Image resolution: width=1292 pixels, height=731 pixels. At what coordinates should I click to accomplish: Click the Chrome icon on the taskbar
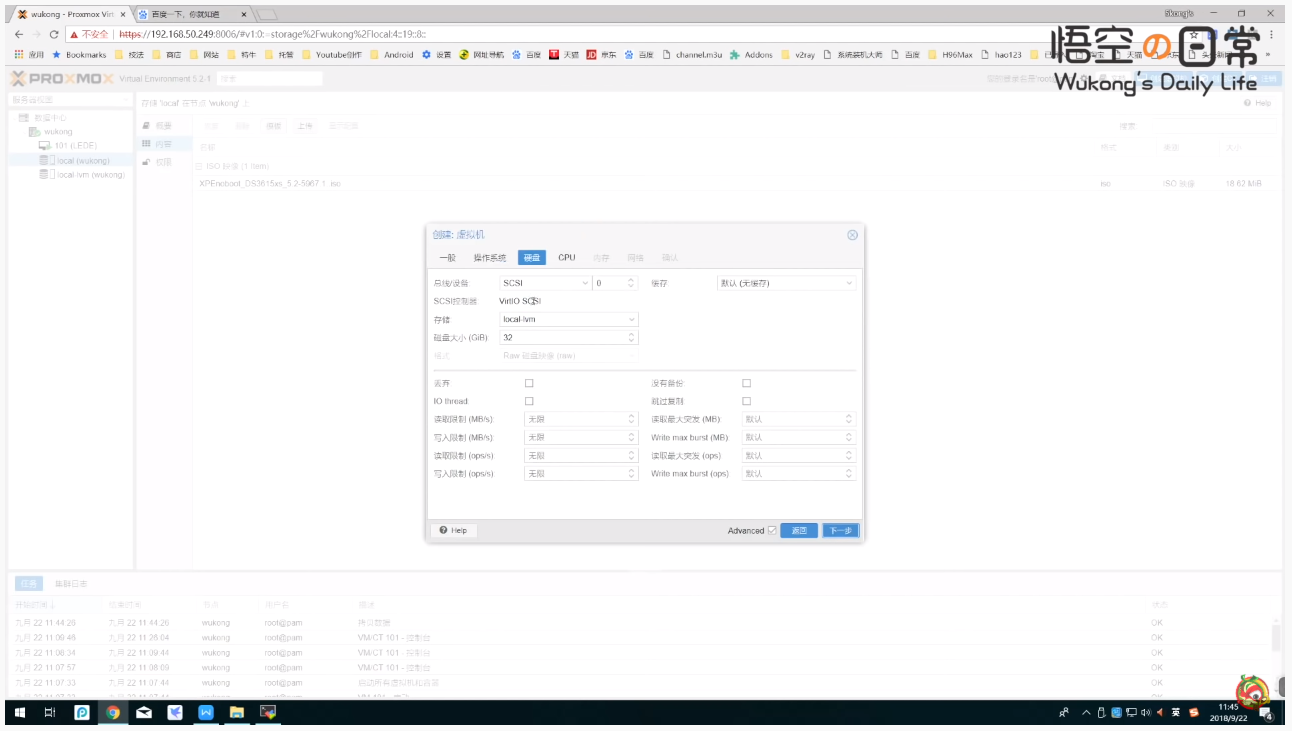[x=113, y=713]
